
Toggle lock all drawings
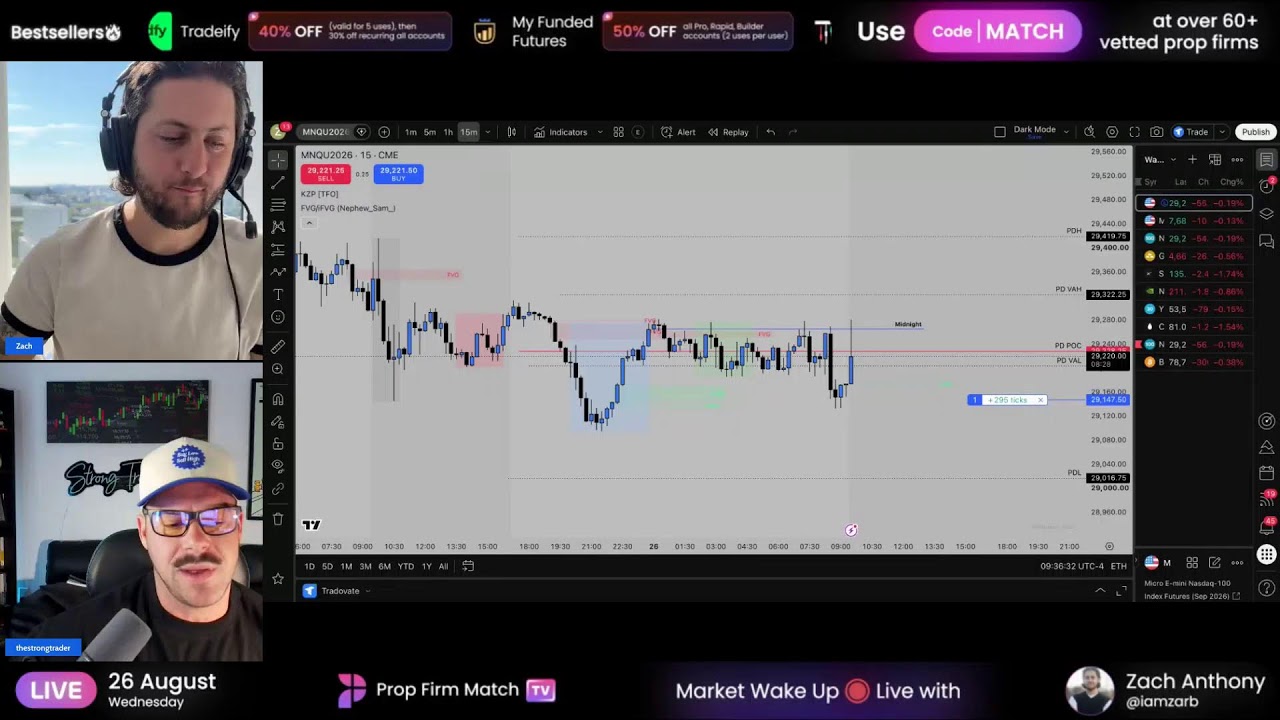[278, 444]
